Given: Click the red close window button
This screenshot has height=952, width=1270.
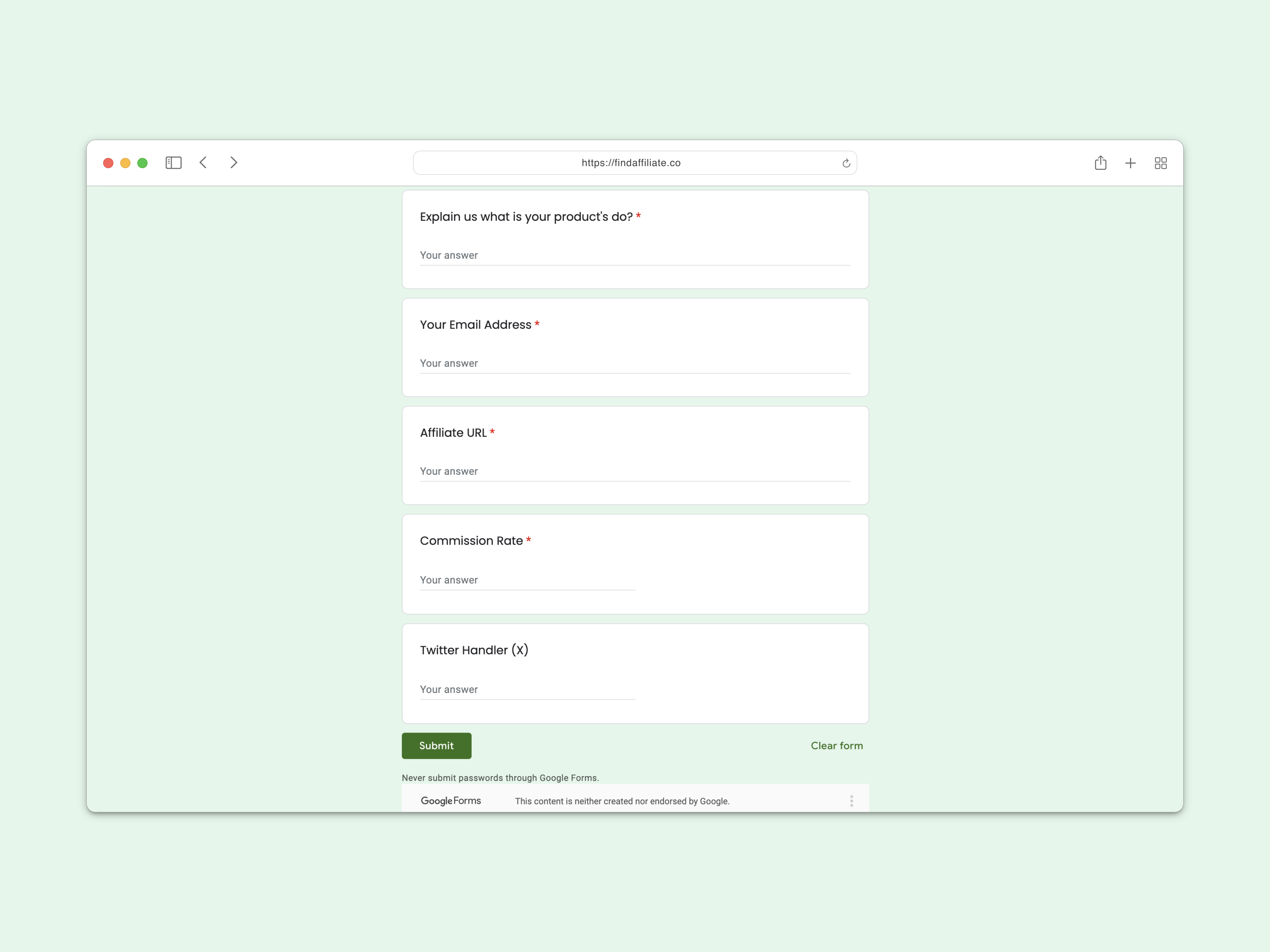Looking at the screenshot, I should [108, 163].
